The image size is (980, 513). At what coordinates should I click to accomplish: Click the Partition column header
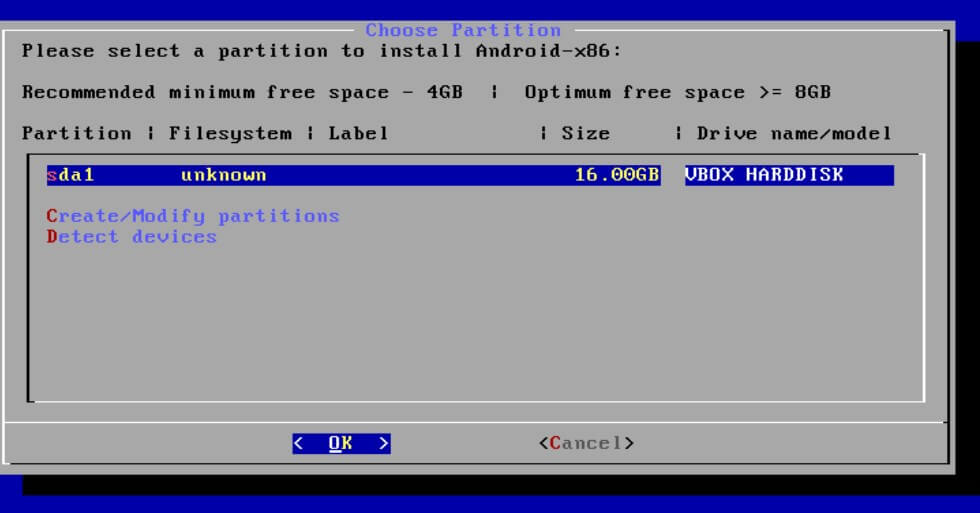(76, 134)
